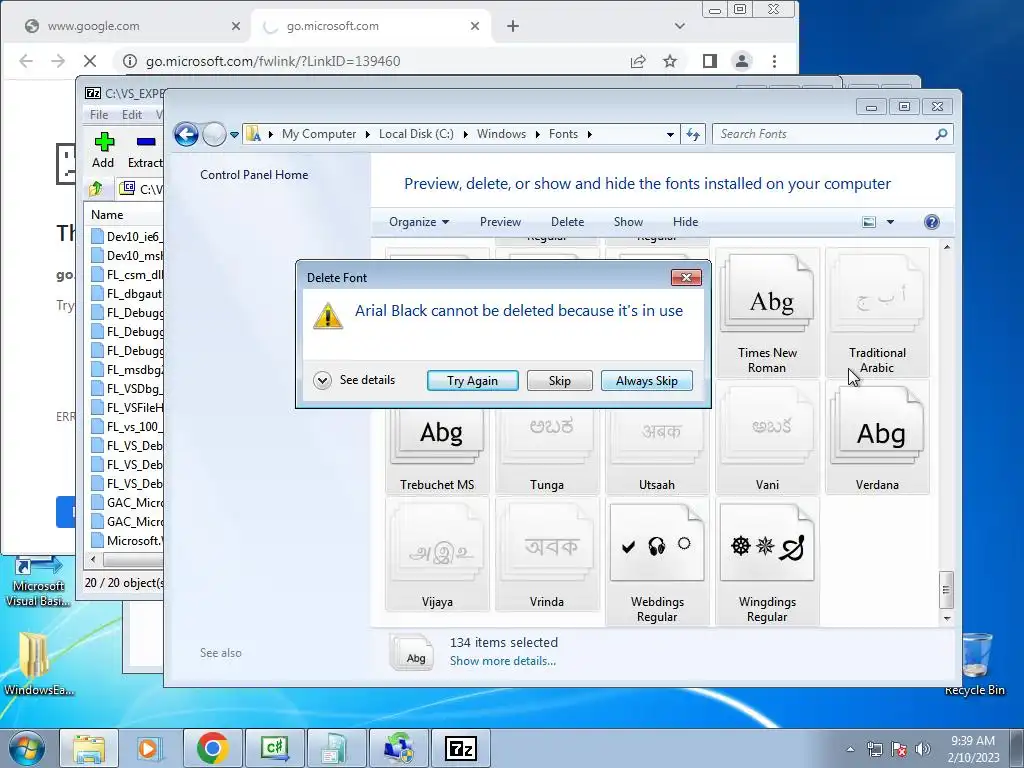Click Show more details link

point(503,661)
